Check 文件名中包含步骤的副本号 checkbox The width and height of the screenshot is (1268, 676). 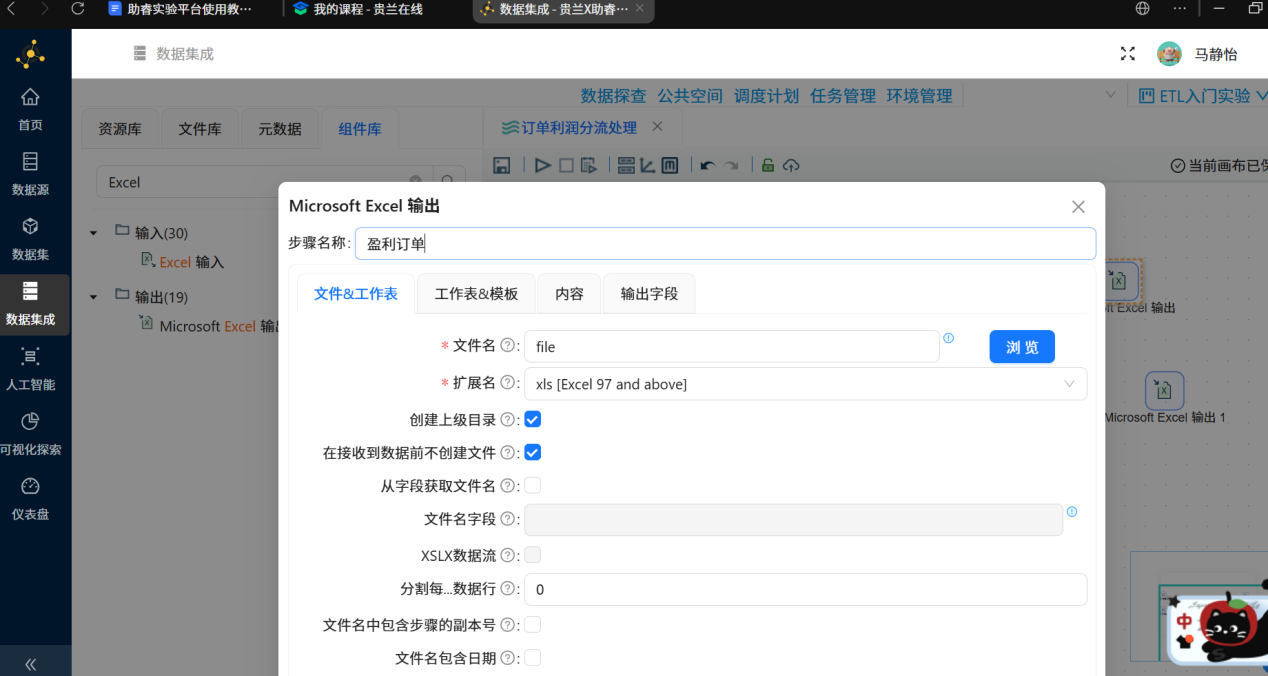point(533,624)
